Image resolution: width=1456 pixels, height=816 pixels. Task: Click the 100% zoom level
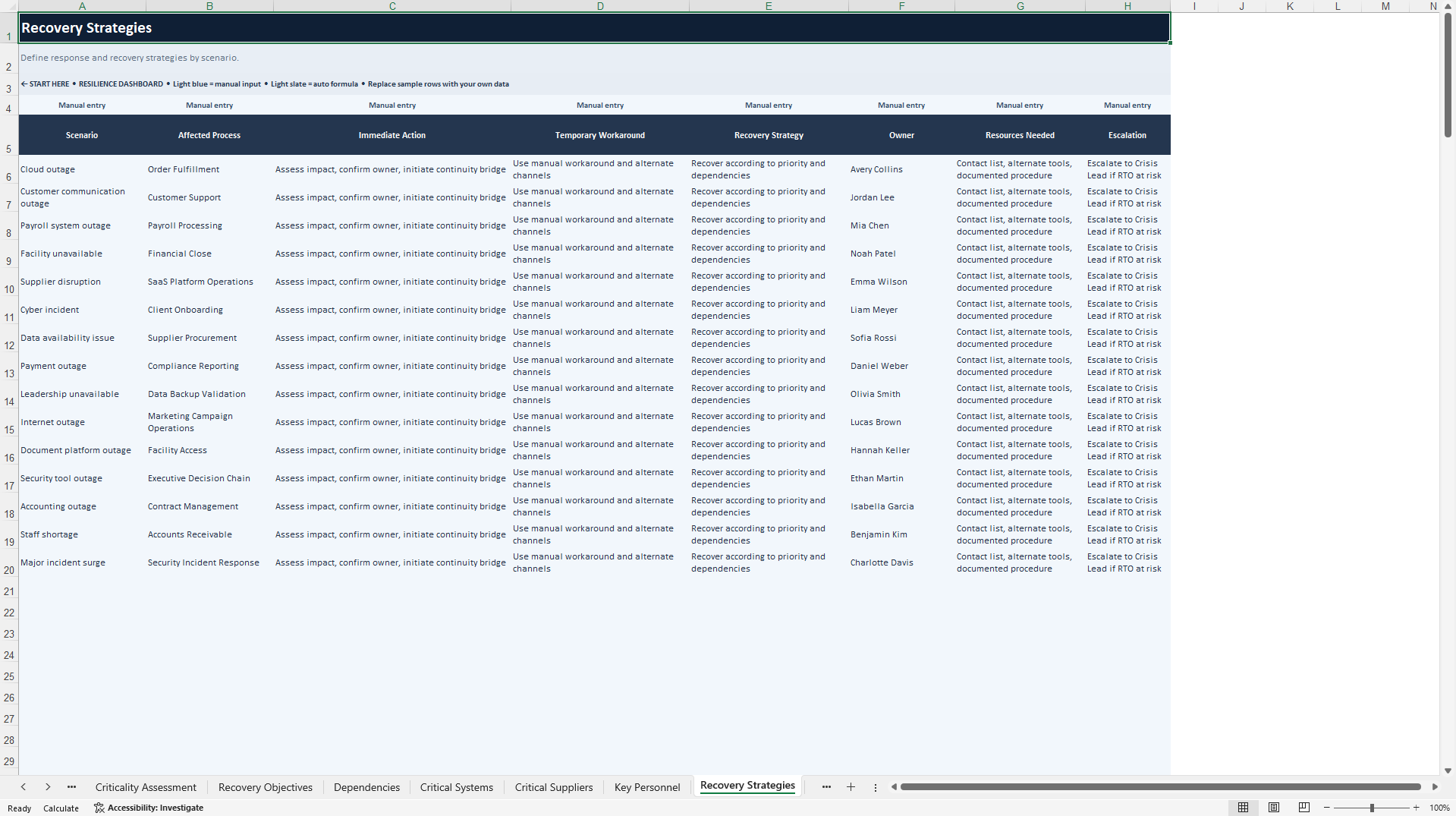(x=1439, y=808)
